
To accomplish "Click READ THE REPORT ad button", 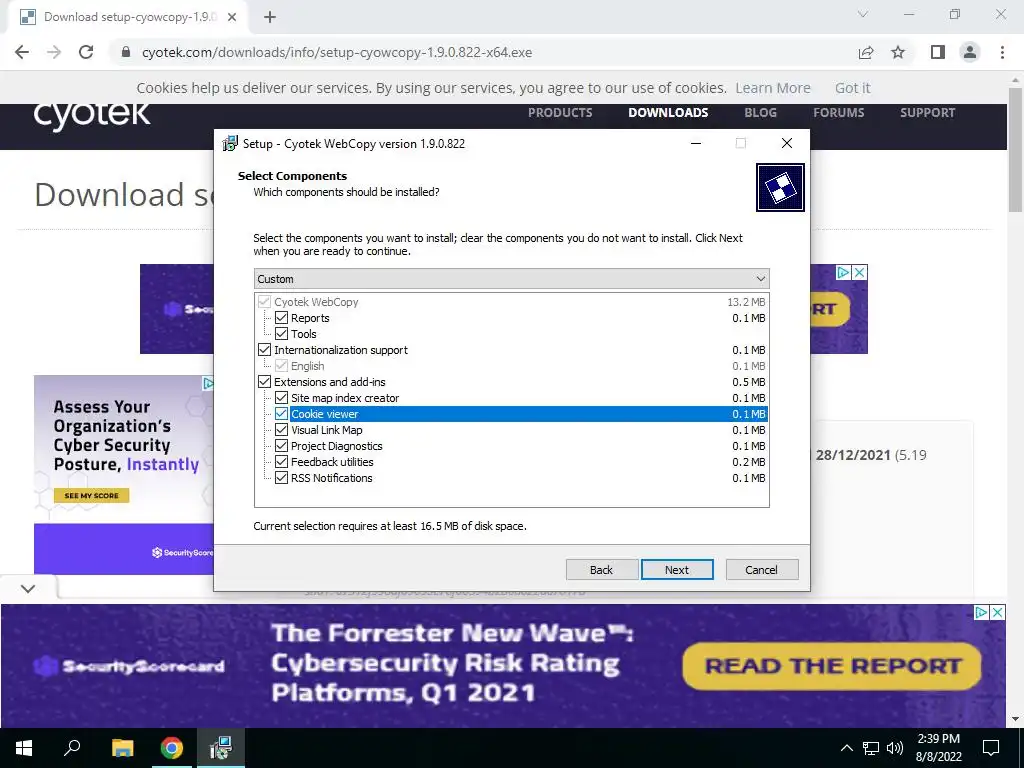I will tap(832, 666).
